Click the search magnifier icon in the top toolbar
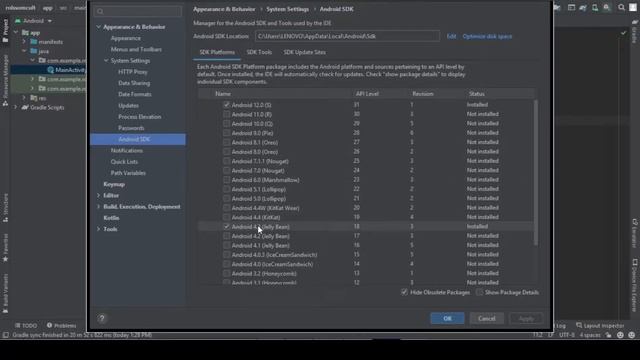Viewport: 640px width, 360px height. point(621,7)
